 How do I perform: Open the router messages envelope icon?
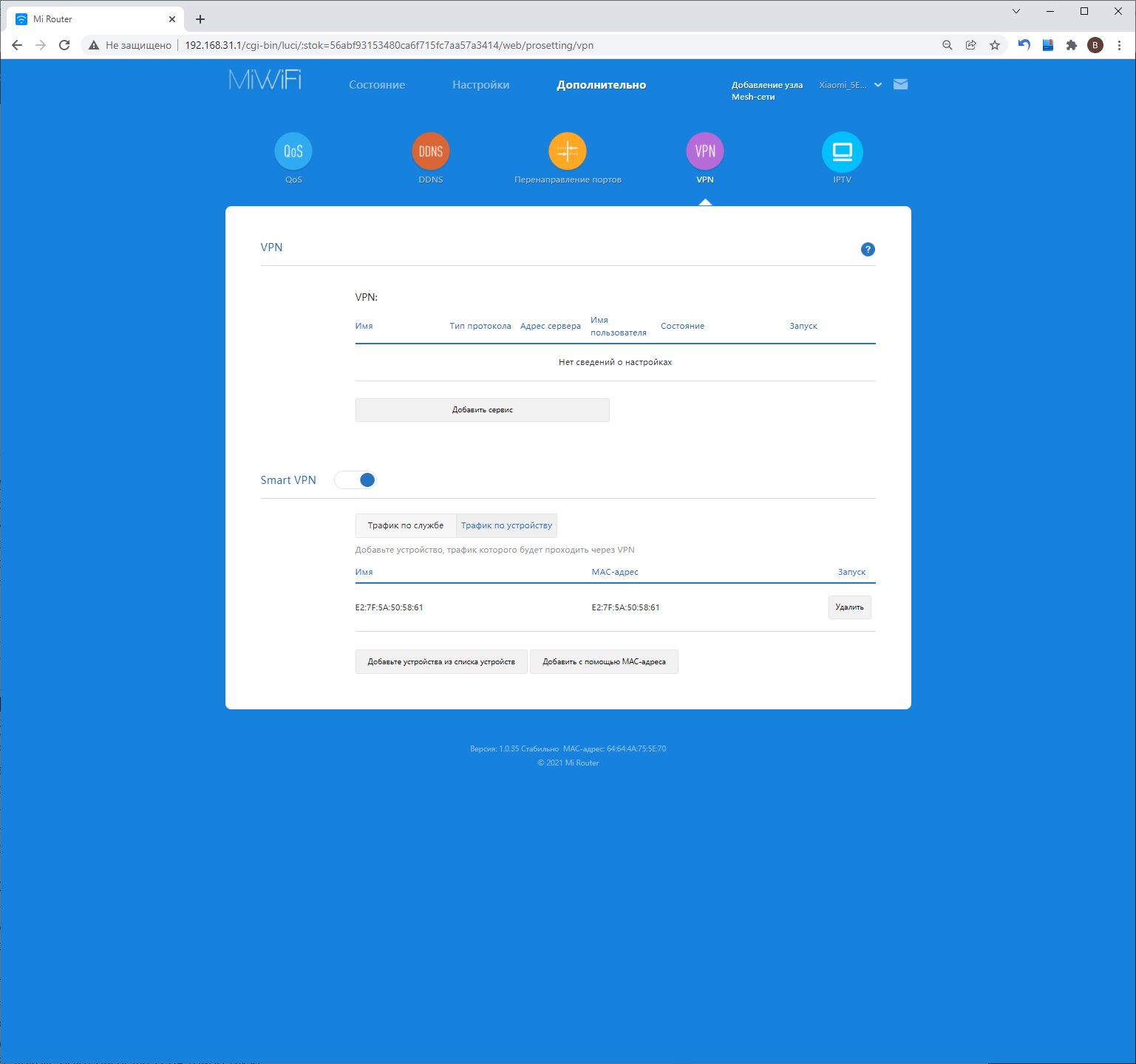point(900,84)
